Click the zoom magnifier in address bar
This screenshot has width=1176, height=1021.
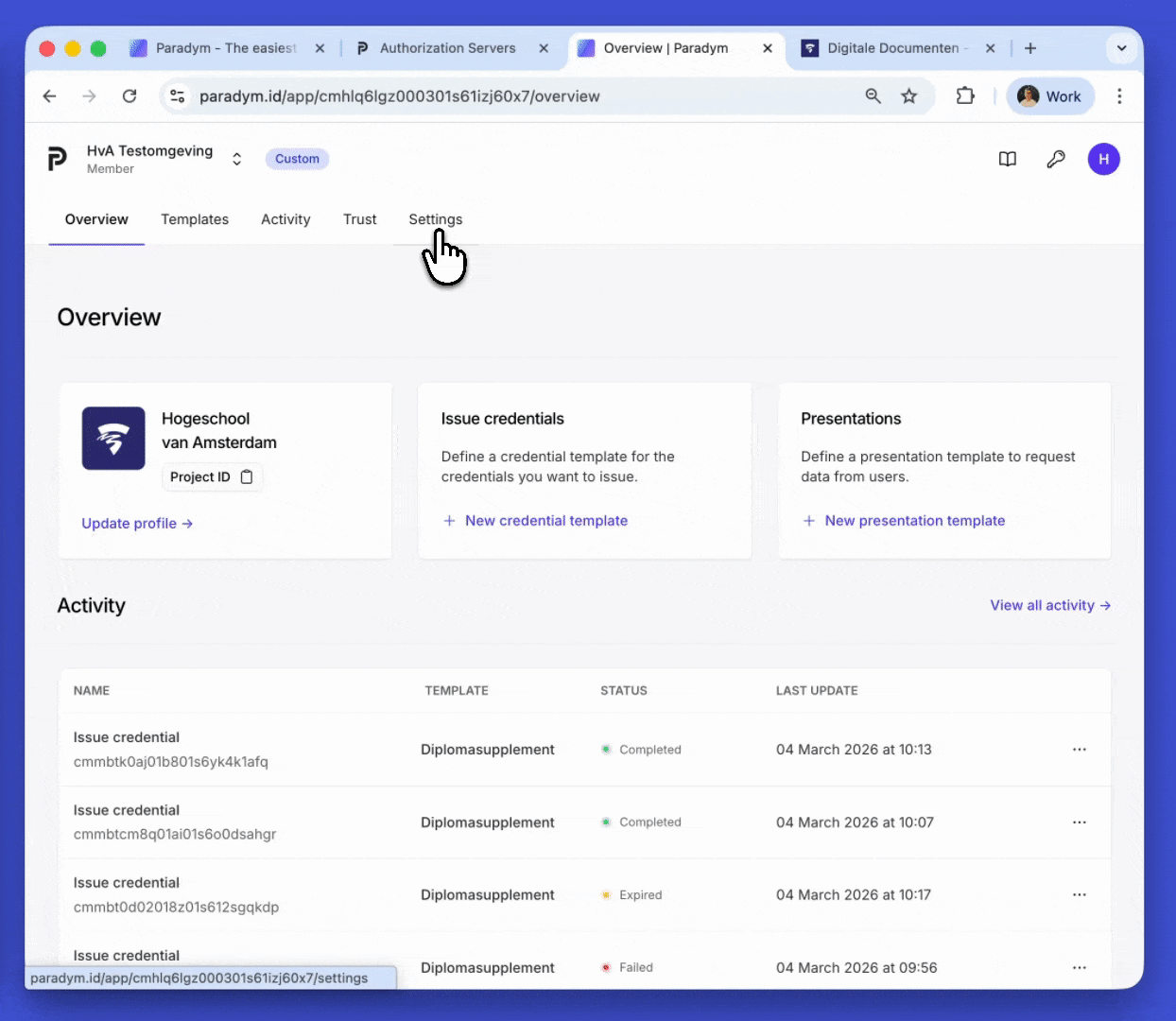(873, 95)
